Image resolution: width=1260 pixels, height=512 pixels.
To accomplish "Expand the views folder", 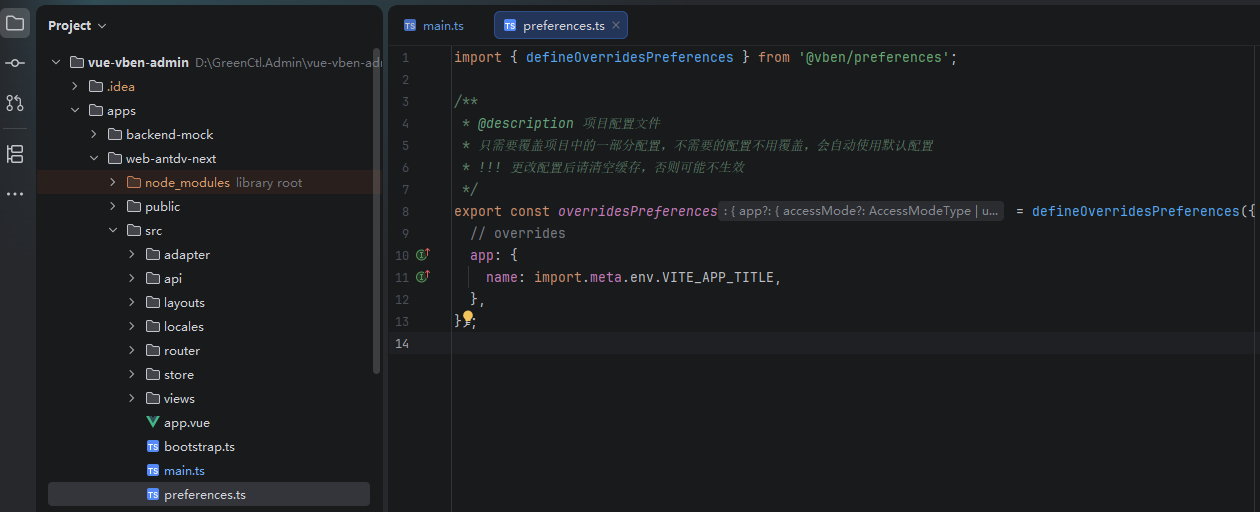I will click(x=132, y=398).
